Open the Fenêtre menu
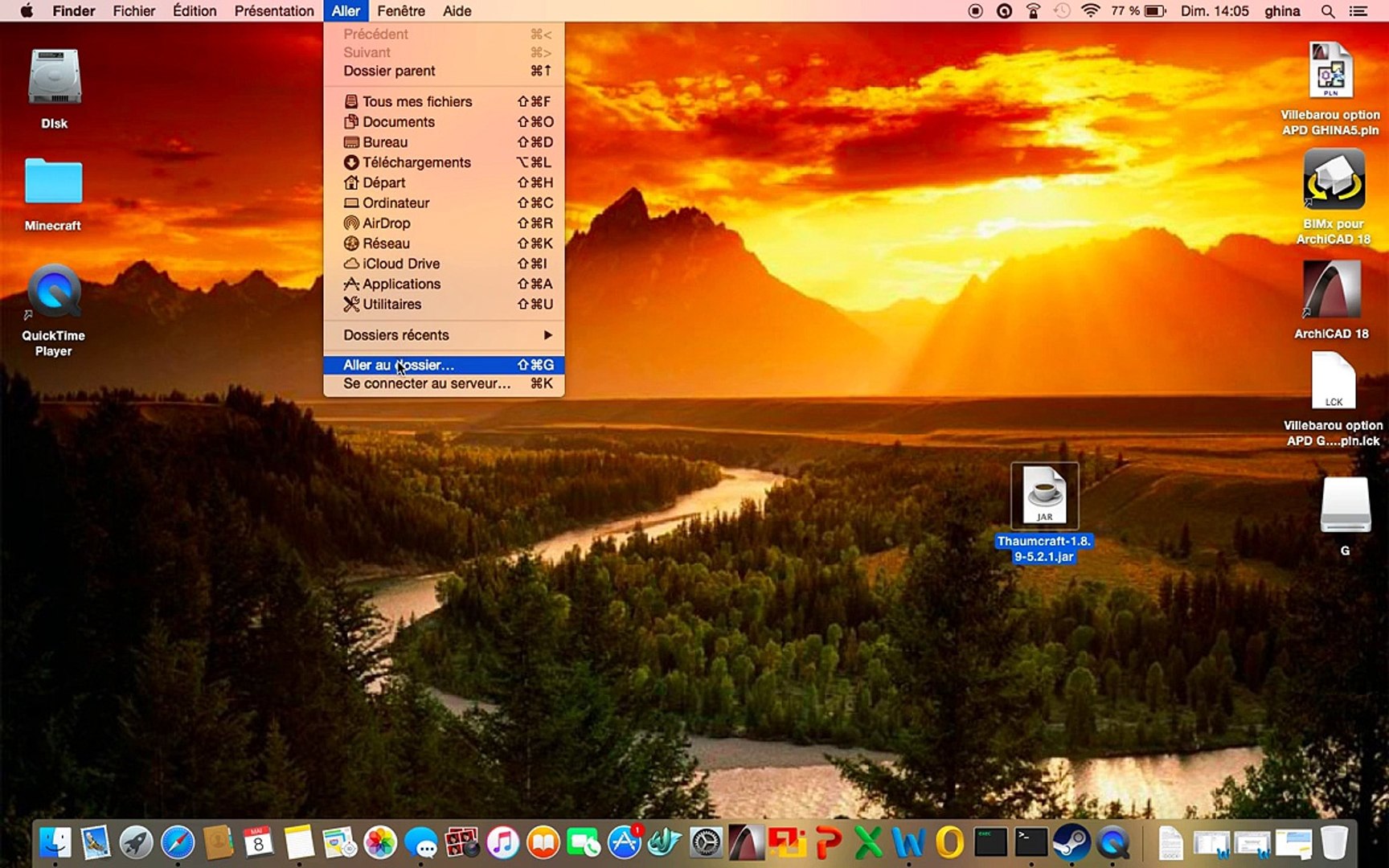The image size is (1389, 868). (x=401, y=11)
